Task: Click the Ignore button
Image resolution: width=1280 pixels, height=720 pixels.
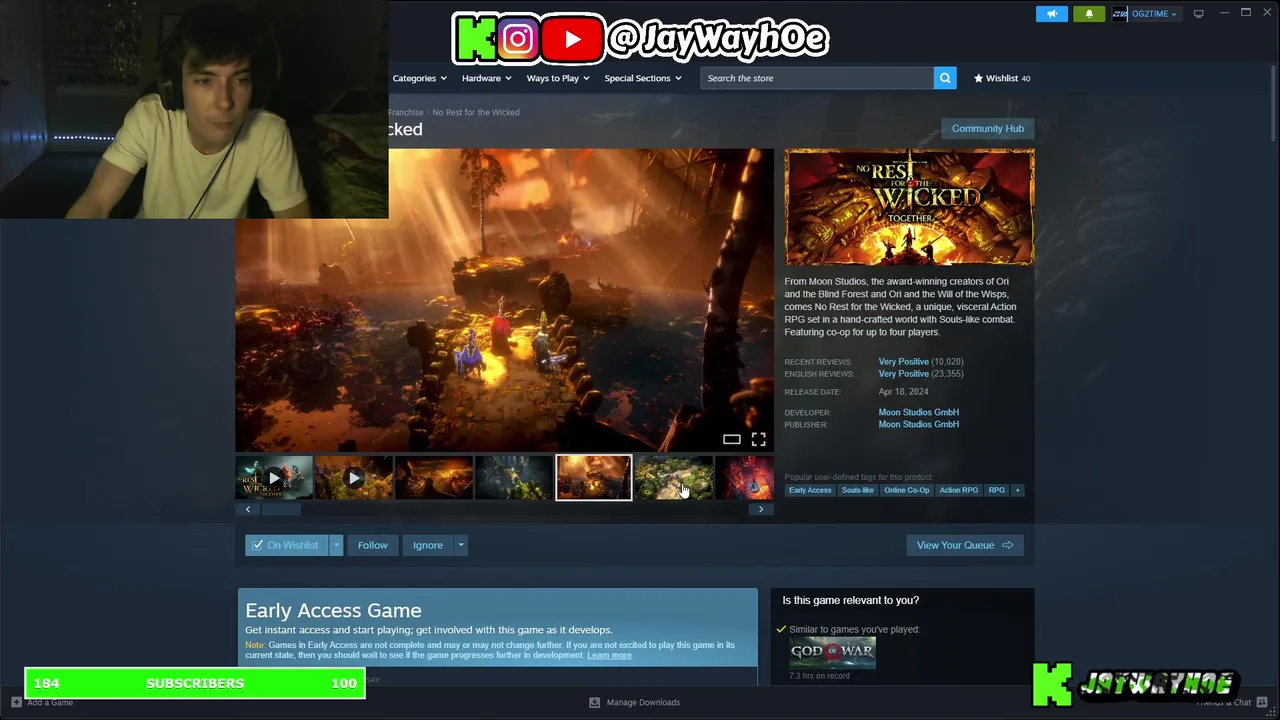Action: (x=428, y=545)
